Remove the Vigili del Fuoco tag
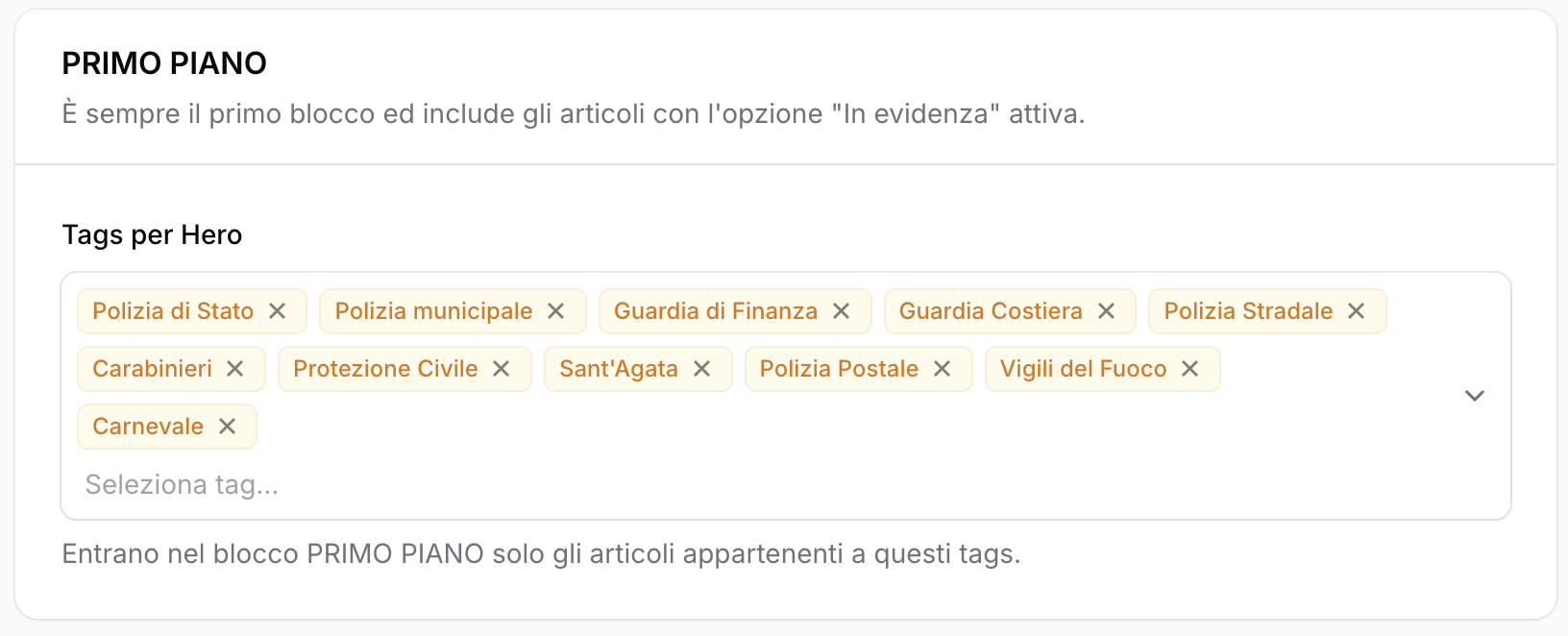1568x636 pixels. (1190, 369)
